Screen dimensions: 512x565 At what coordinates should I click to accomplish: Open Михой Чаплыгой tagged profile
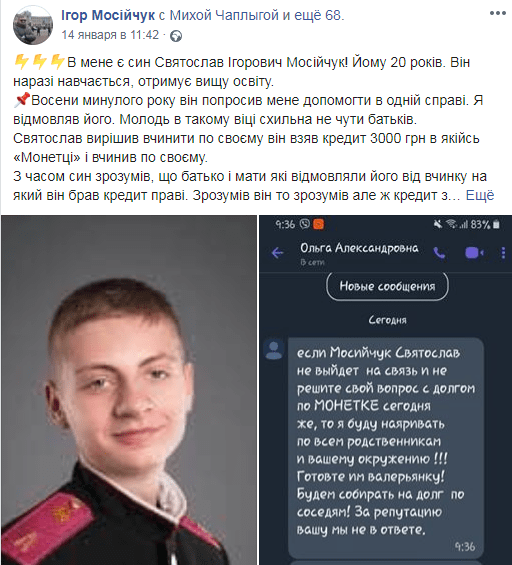[224, 15]
